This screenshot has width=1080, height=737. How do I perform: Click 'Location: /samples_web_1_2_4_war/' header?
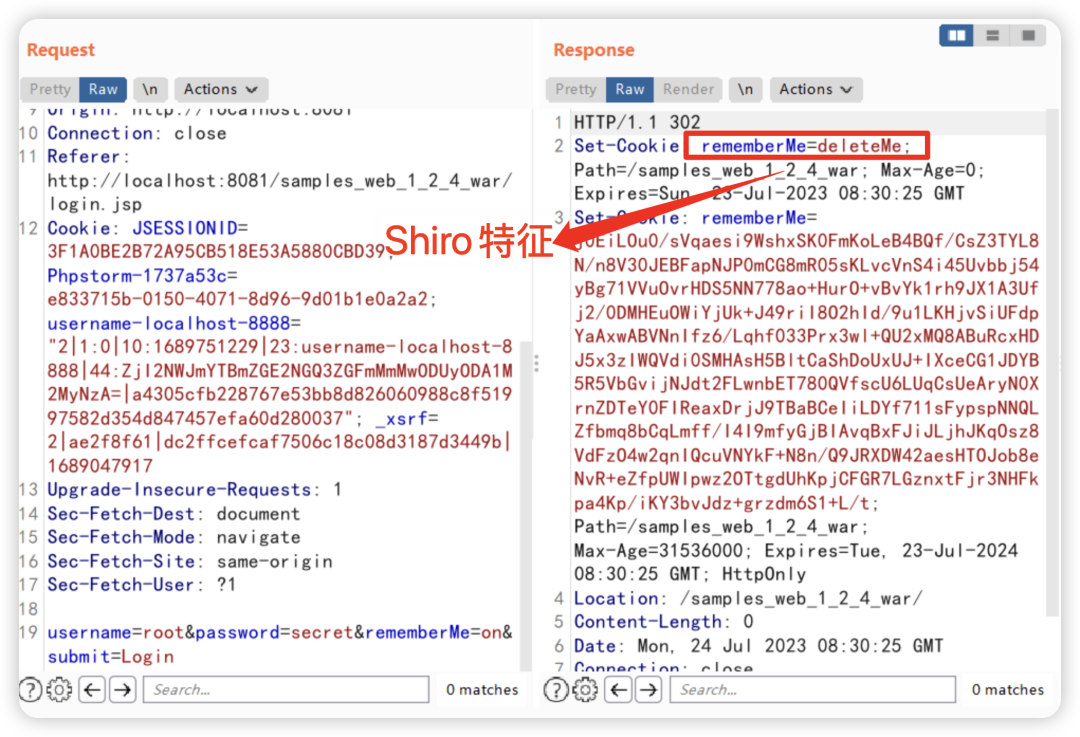click(x=748, y=599)
